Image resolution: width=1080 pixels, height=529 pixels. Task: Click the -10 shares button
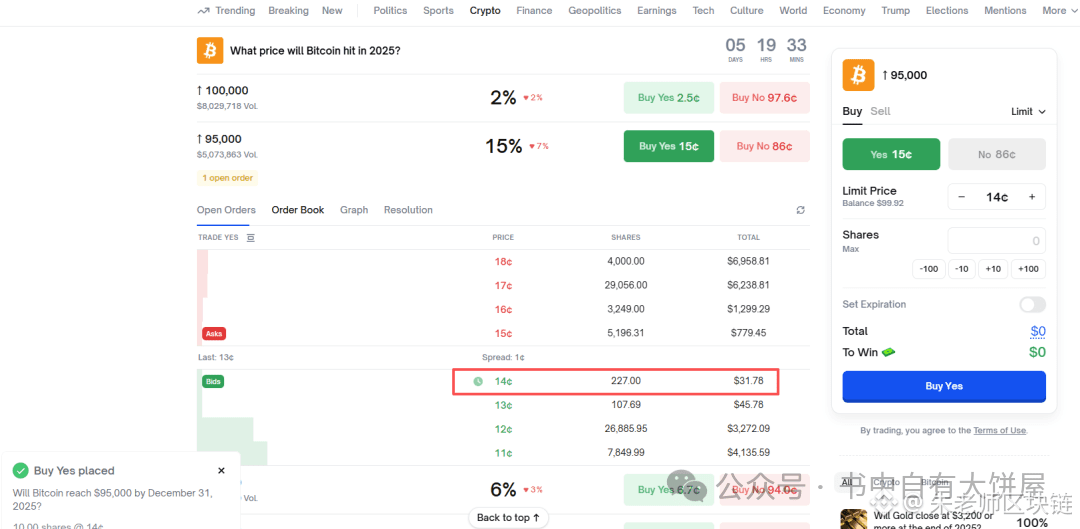(x=962, y=269)
